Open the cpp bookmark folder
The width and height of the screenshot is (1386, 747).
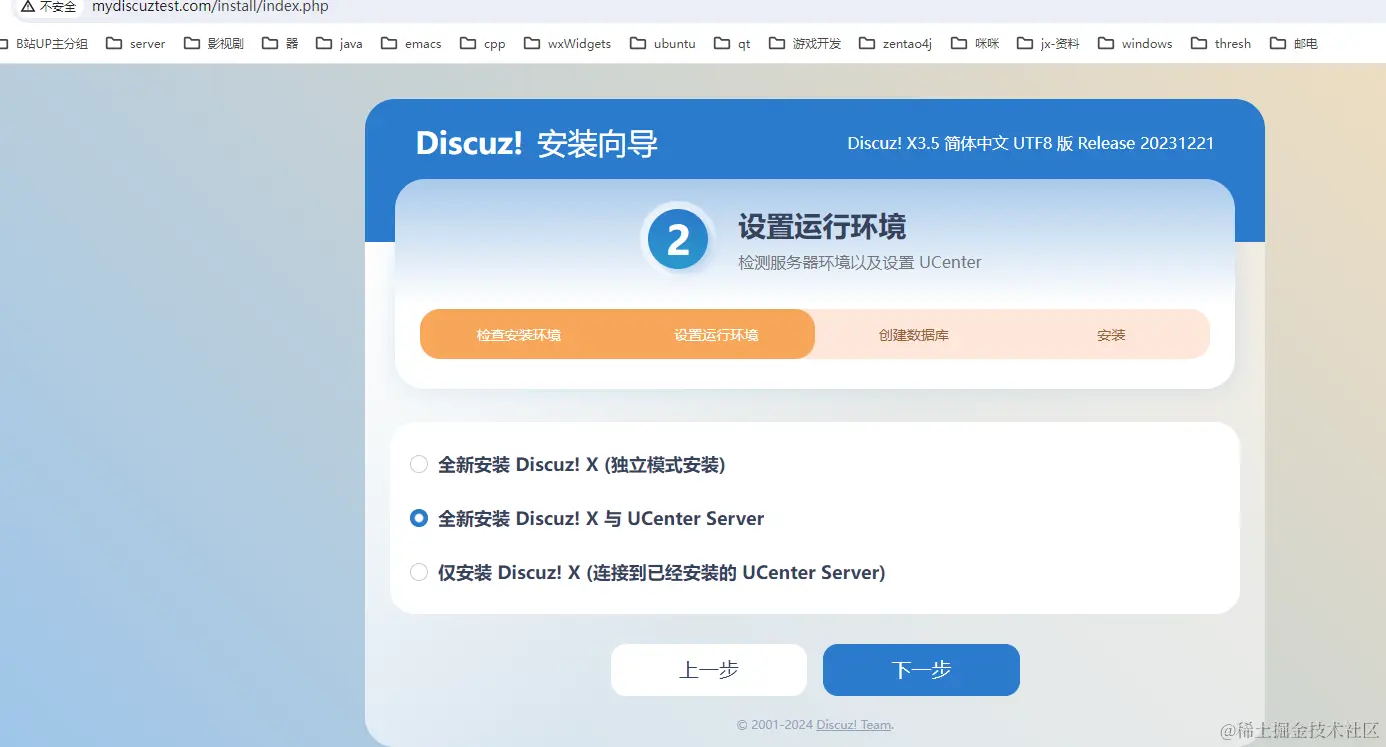click(x=482, y=43)
